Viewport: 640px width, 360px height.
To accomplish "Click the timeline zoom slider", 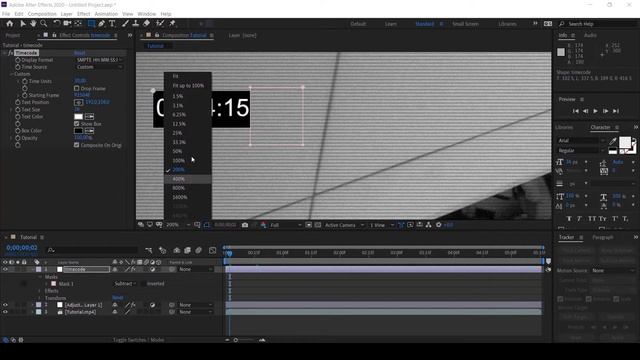I will [x=244, y=340].
